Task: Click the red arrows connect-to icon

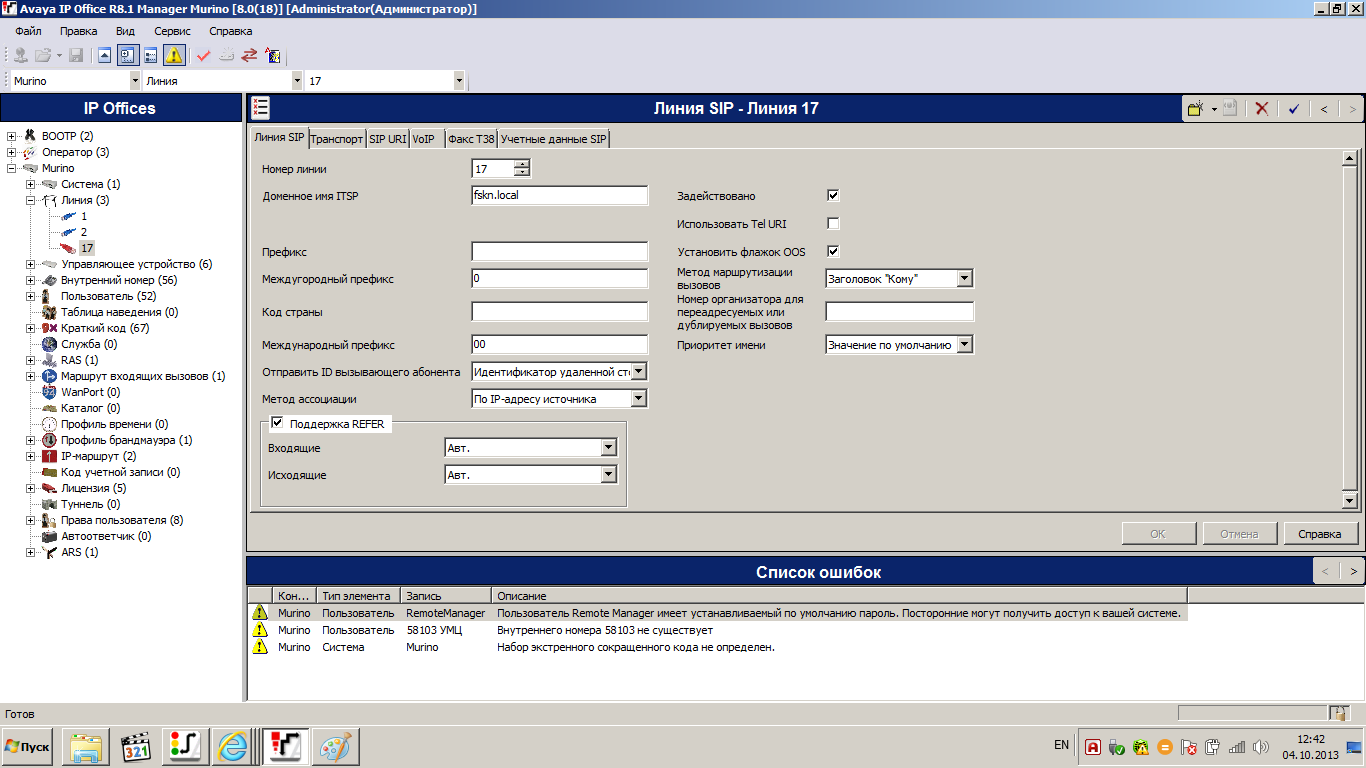Action: pos(250,55)
